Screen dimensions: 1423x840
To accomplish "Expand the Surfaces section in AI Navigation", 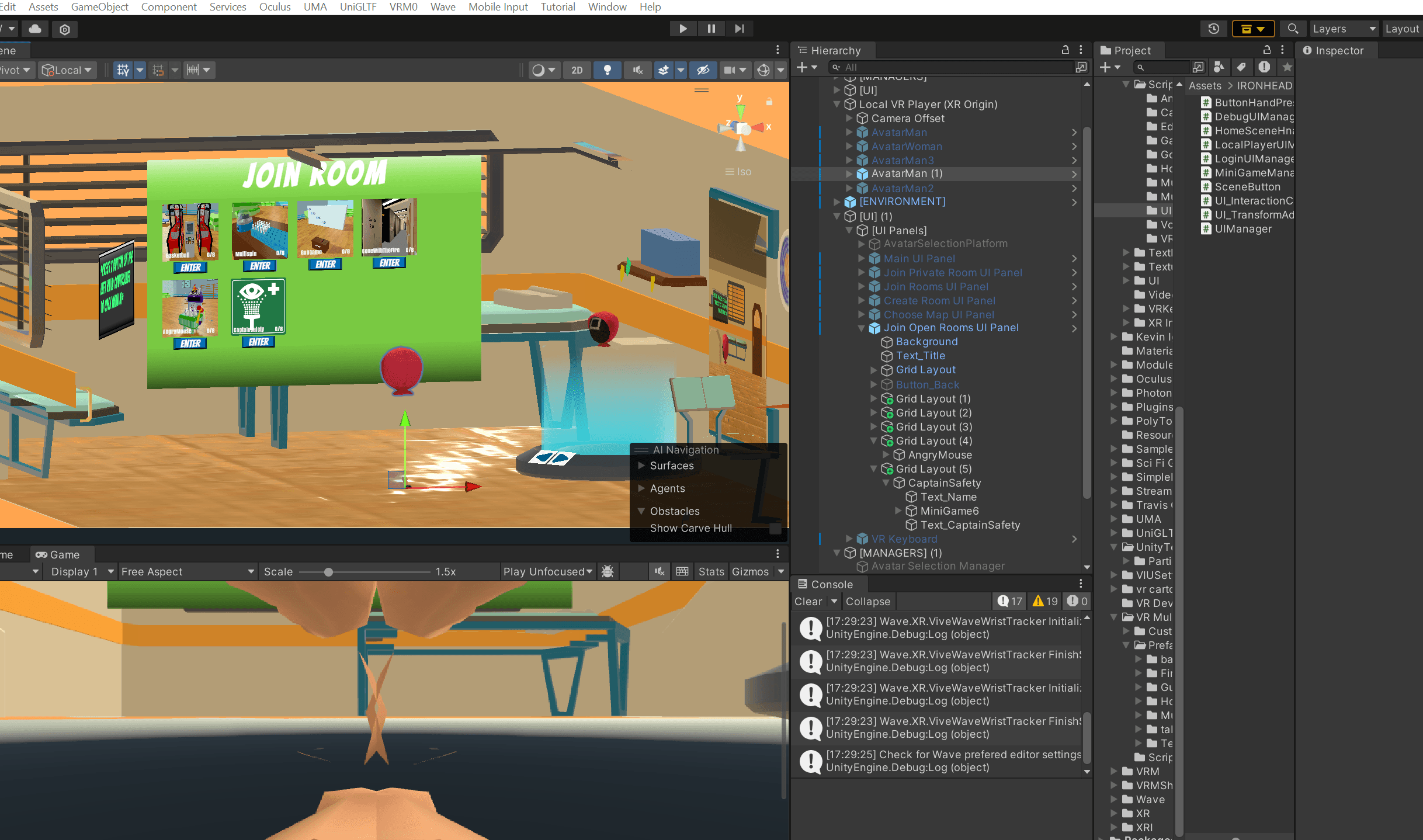I will tap(641, 466).
